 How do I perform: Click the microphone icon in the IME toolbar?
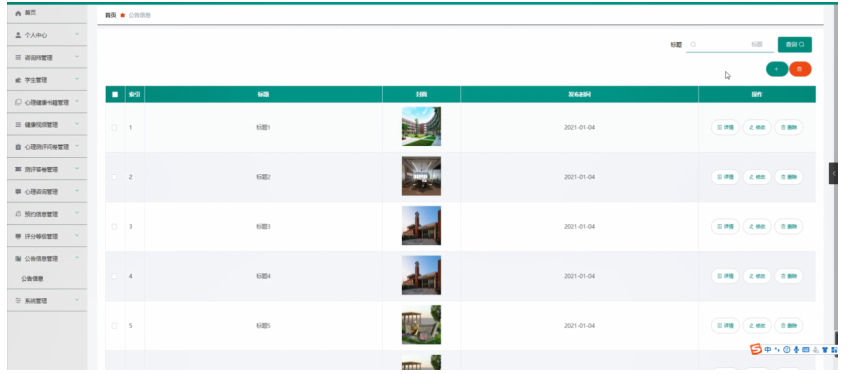(x=796, y=350)
